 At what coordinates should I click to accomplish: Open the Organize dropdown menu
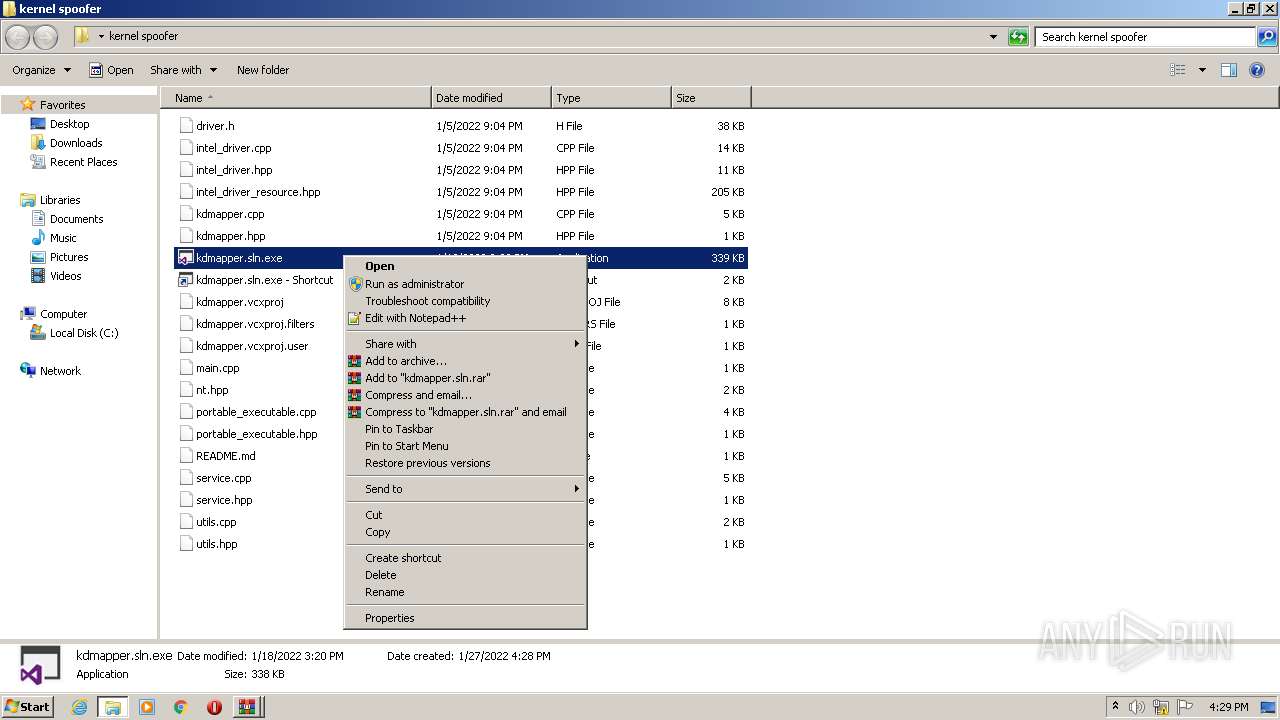(x=42, y=70)
